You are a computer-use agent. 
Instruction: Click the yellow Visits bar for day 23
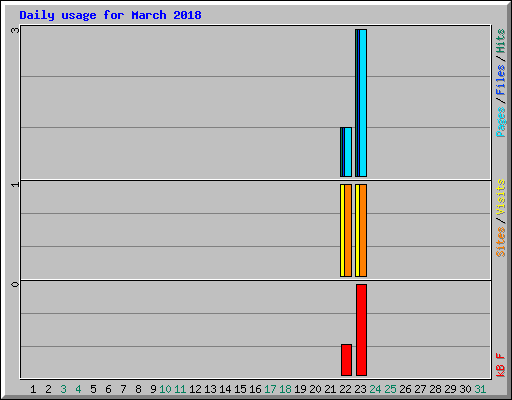tap(357, 230)
